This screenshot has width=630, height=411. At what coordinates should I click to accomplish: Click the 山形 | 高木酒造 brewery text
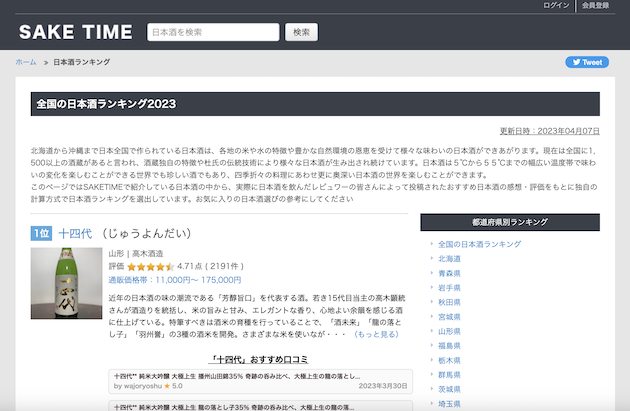tap(136, 254)
